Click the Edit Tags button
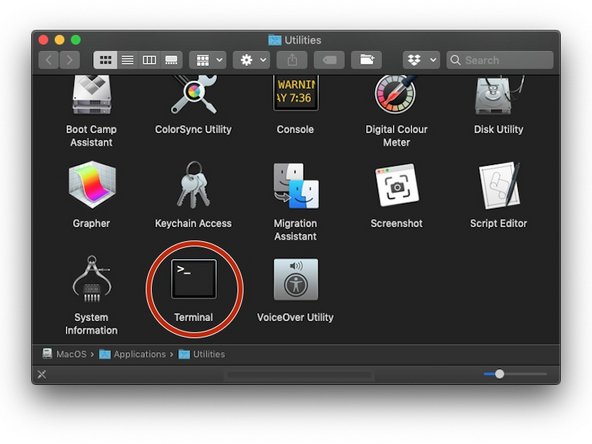592x444 pixels. tap(329, 60)
